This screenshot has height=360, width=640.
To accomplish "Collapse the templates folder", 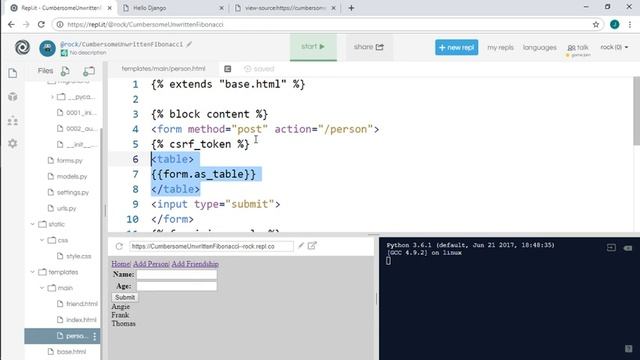I will (x=33, y=272).
